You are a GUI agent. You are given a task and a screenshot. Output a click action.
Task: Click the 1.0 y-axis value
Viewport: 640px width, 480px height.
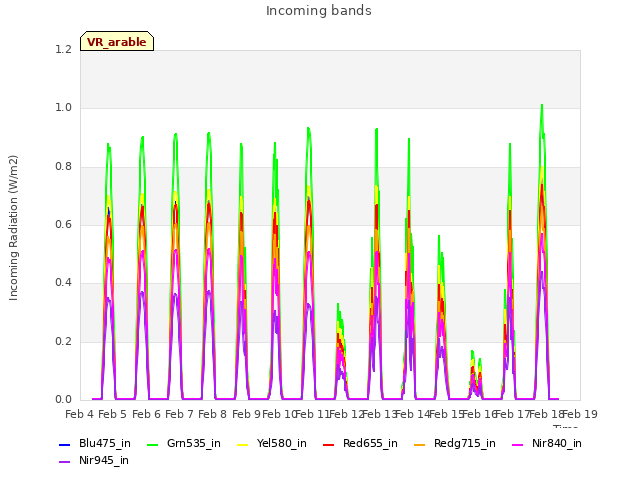pyautogui.click(x=63, y=108)
